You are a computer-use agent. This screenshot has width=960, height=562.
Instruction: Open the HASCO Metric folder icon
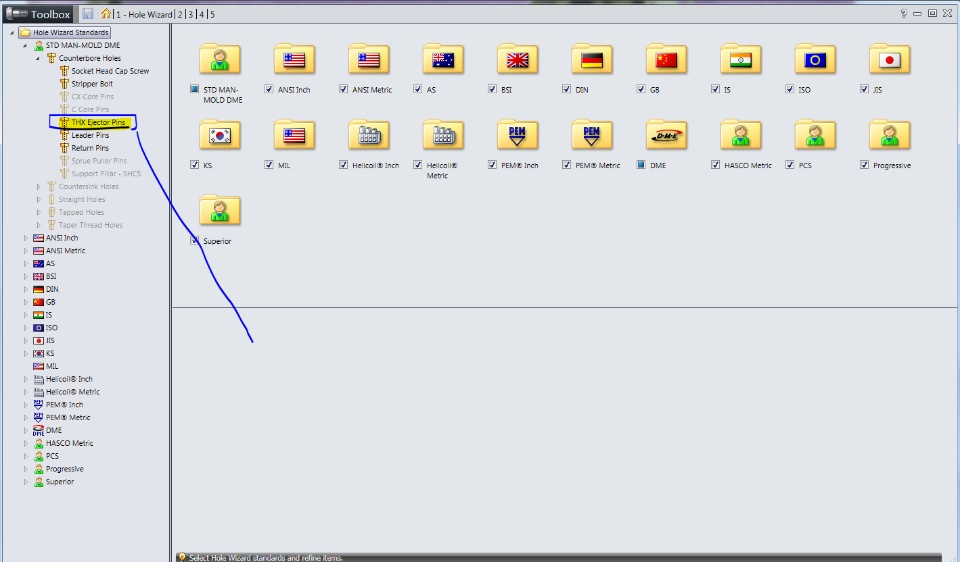[741, 135]
